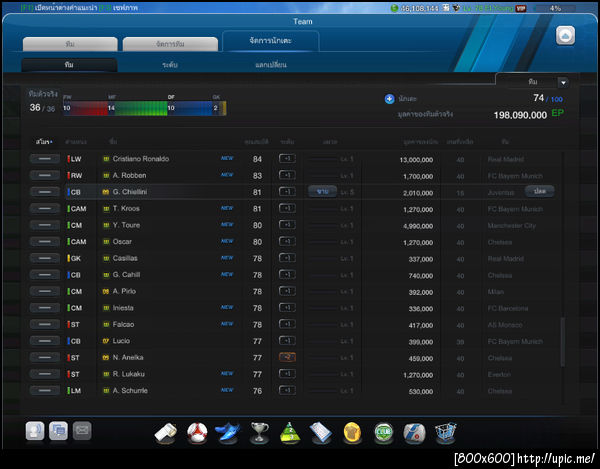Click the +1 icon on G. Chiellini row
This screenshot has height=469, width=600.
click(287, 192)
